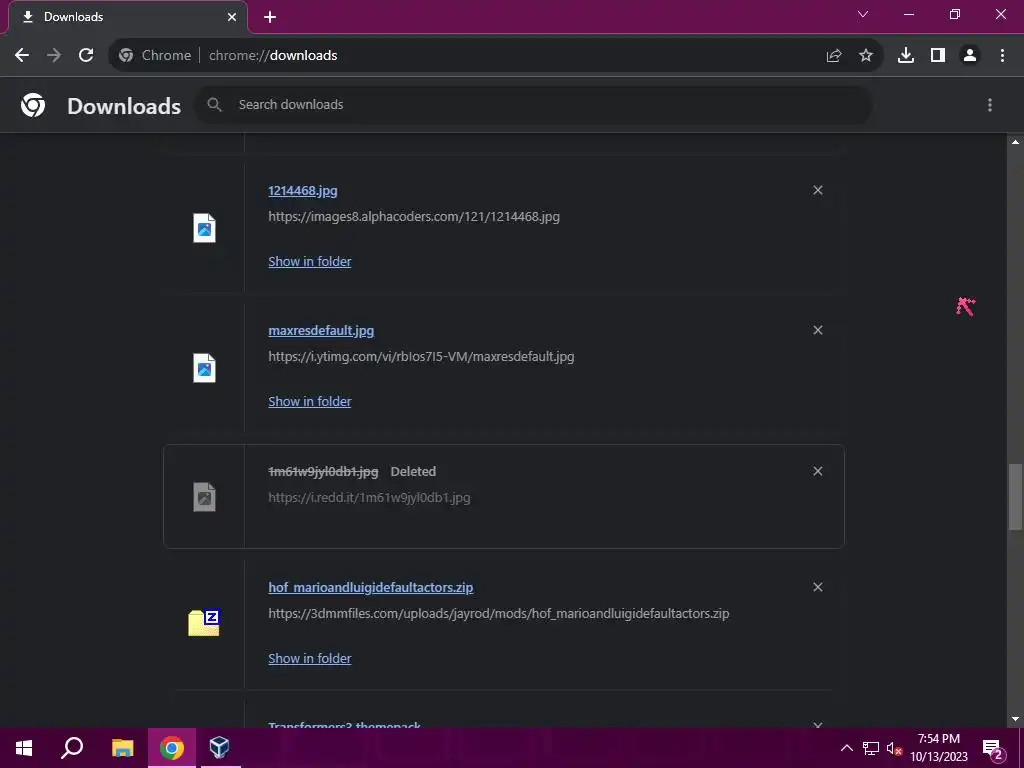The width and height of the screenshot is (1024, 768).
Task: Click the Deleted status label
Action: [x=413, y=472]
